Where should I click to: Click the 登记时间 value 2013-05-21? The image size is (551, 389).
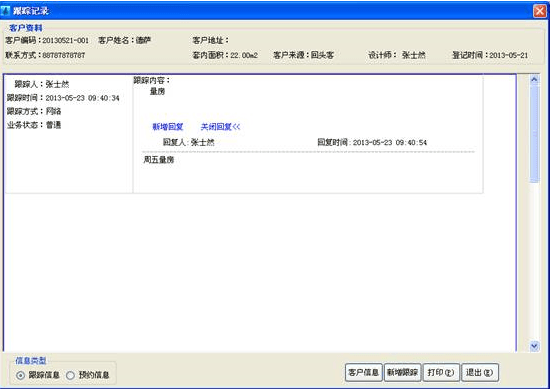point(508,55)
